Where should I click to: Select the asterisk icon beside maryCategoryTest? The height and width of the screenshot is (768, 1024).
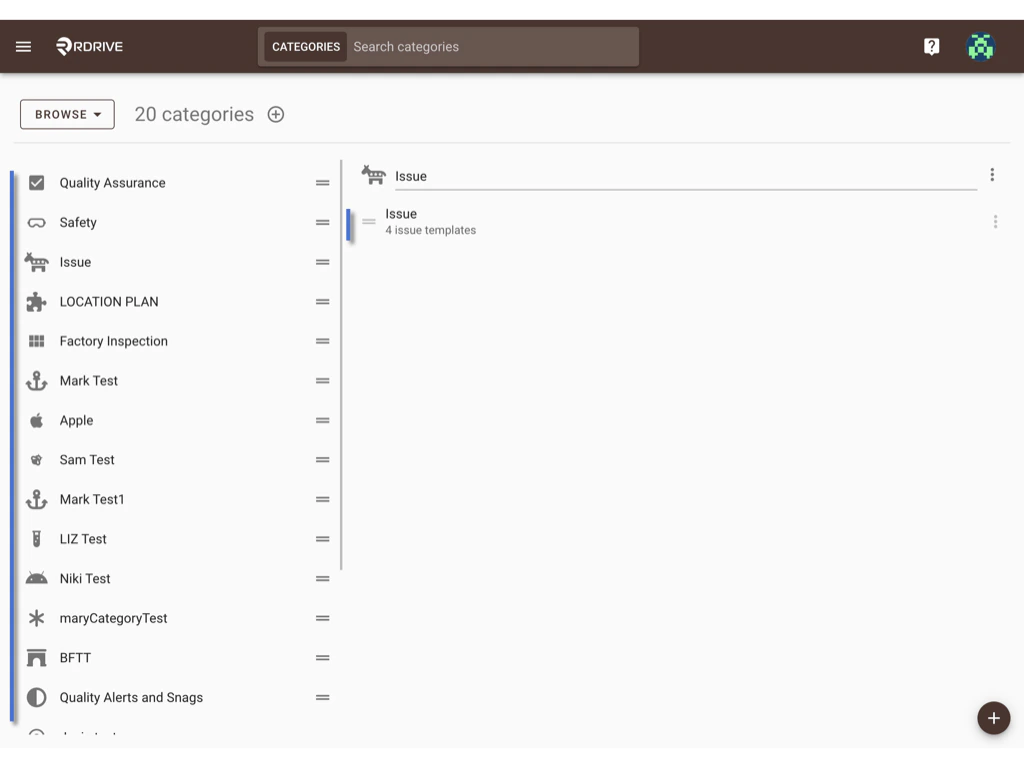click(x=36, y=618)
